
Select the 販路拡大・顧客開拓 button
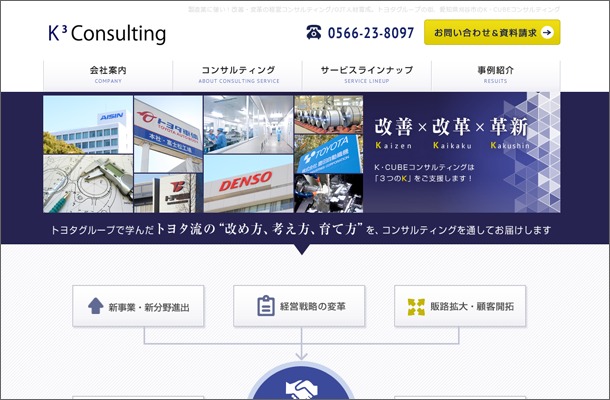[x=460, y=306]
